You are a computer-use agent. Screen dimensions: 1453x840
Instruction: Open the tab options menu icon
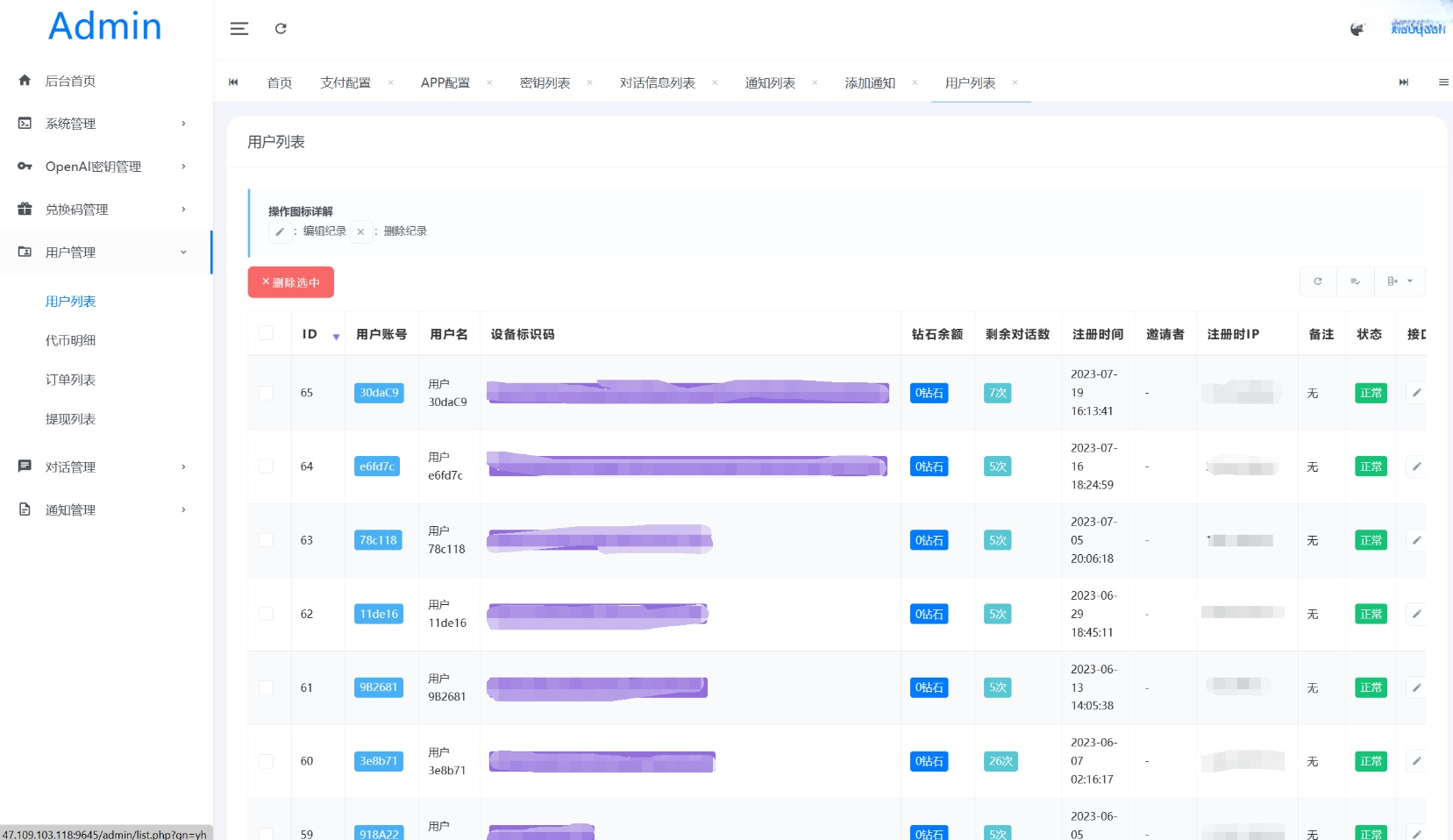1443,82
